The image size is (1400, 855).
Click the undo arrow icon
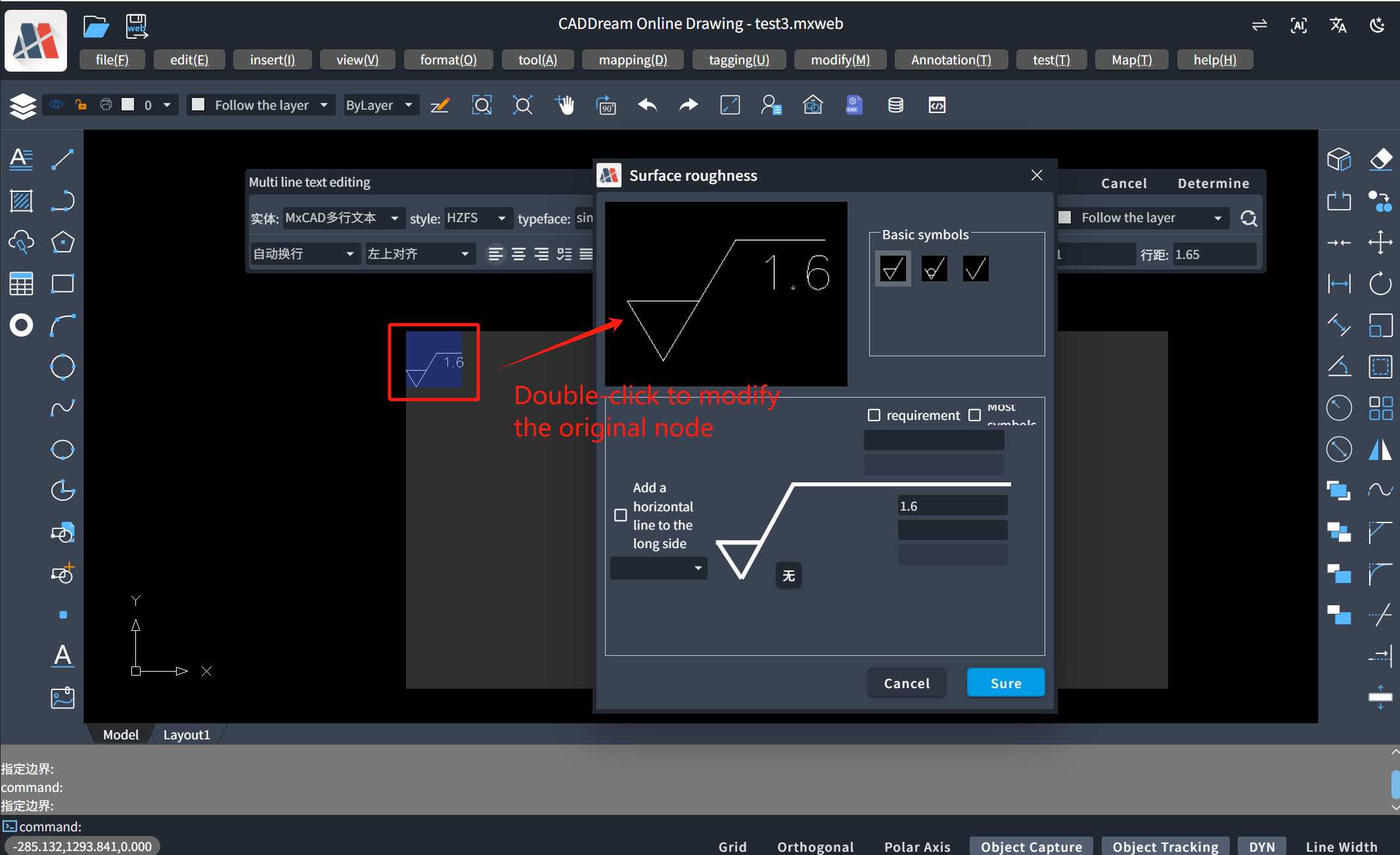tap(647, 105)
